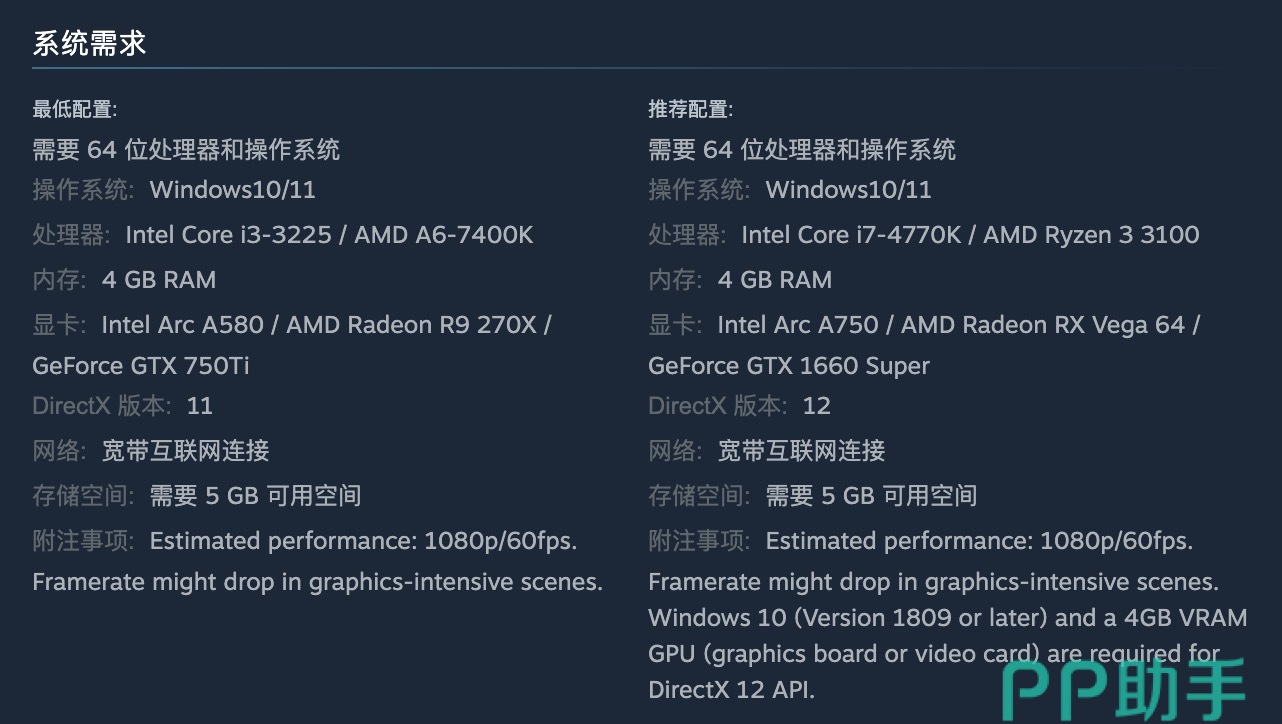Click the Intel Arc A580 graphics card text

click(x=182, y=325)
